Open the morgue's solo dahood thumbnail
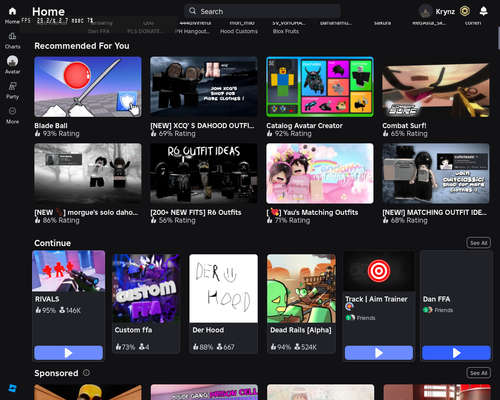The image size is (500, 400). 88,173
